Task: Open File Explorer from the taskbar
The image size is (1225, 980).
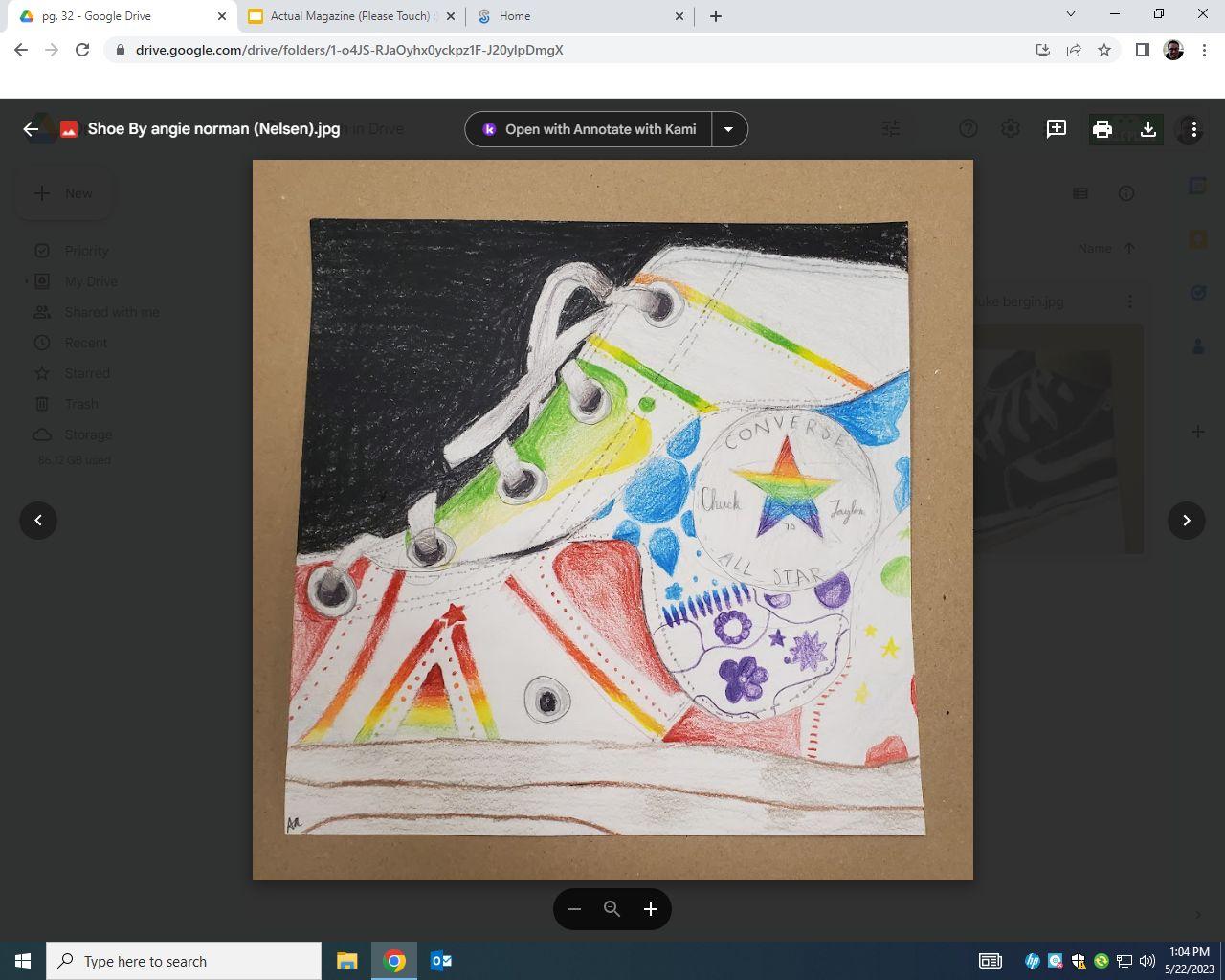Action: pyautogui.click(x=346, y=961)
